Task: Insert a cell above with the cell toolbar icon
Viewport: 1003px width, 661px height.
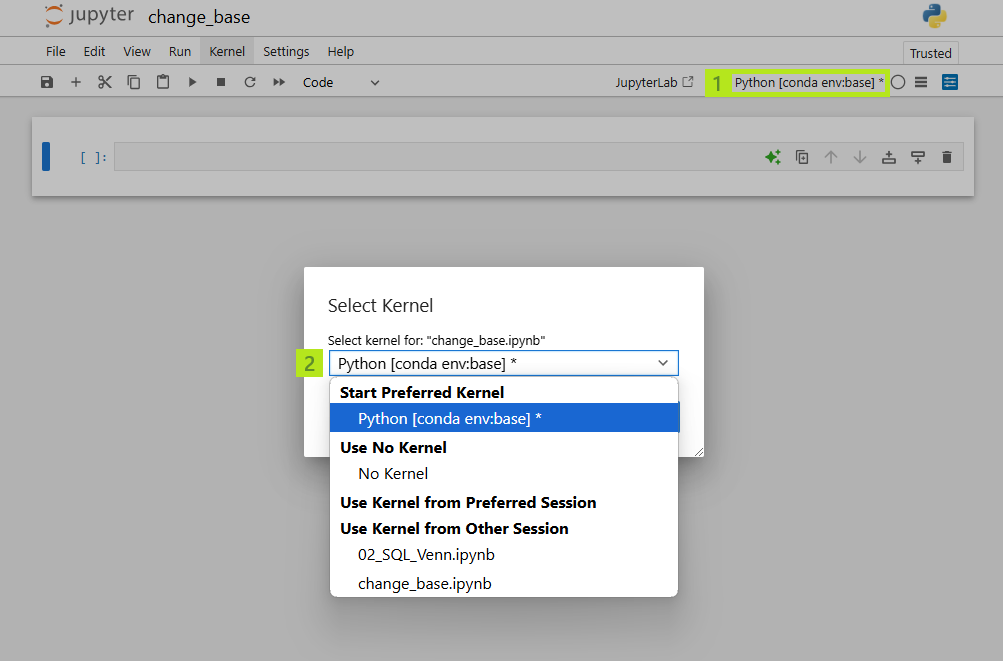Action: 888,157
